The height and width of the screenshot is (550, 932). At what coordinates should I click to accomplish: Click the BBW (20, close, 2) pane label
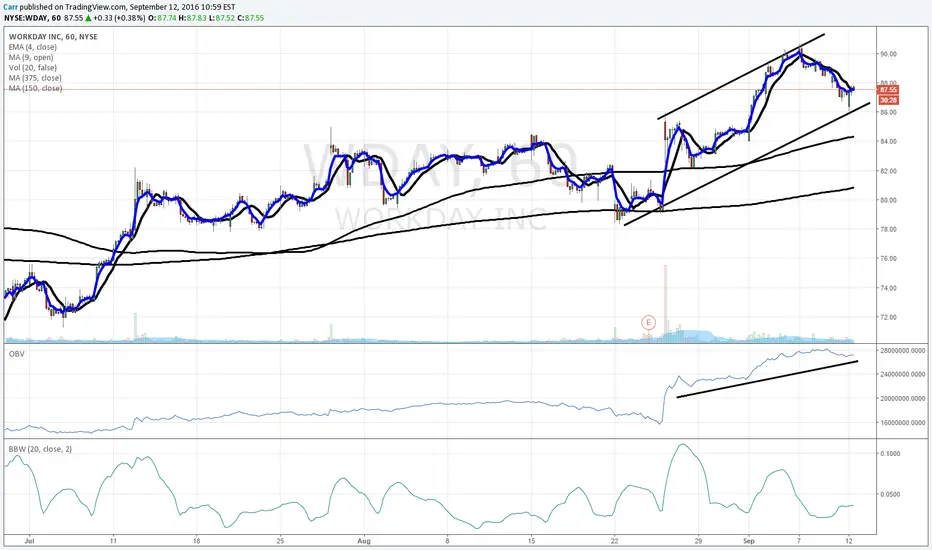(40, 449)
